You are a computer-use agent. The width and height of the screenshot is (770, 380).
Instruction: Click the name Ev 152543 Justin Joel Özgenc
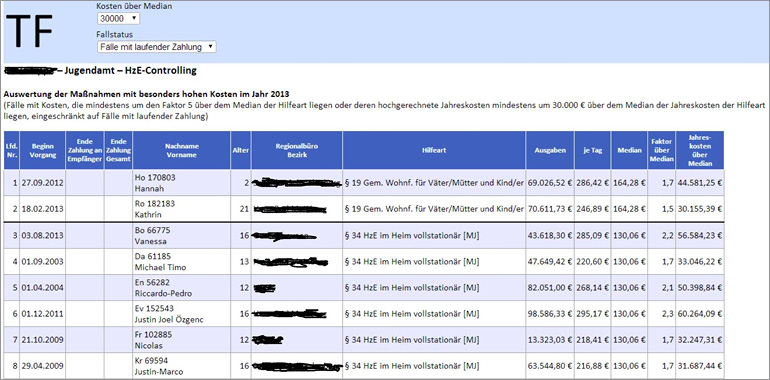coord(168,314)
